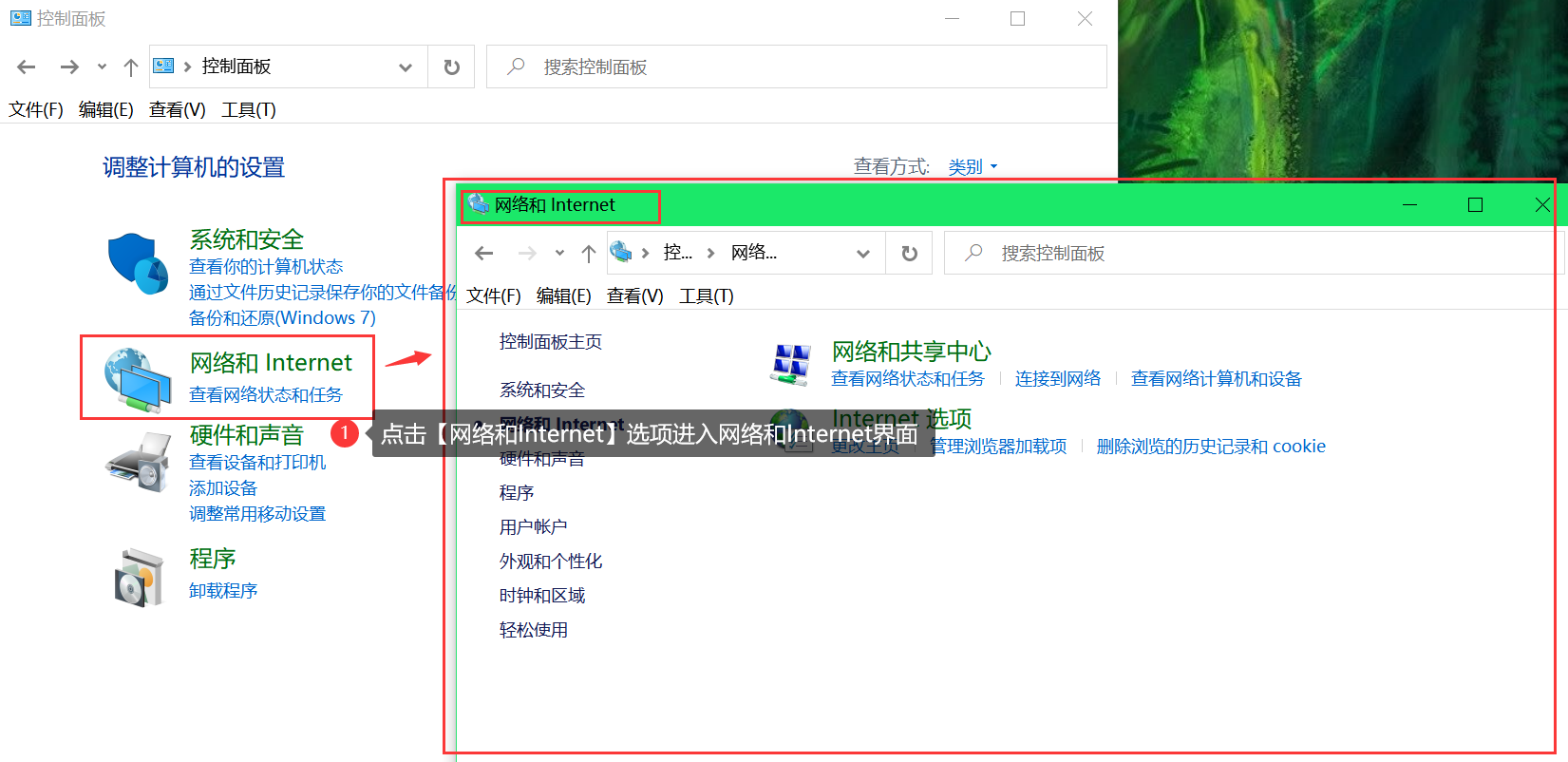Open the 网络和 Internet globe icon in 控制面板

coord(138,380)
